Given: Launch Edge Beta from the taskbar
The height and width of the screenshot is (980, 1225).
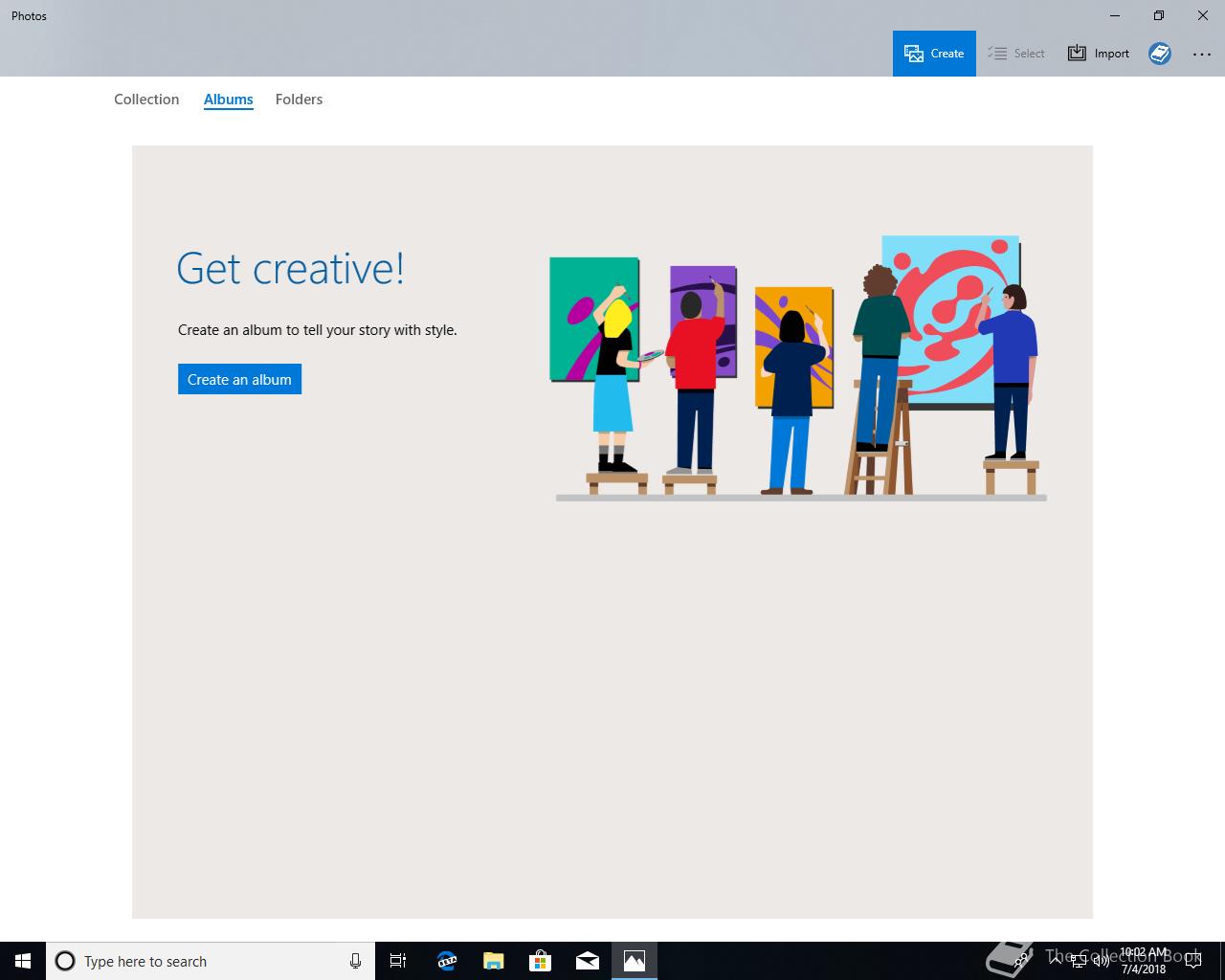Looking at the screenshot, I should click(x=446, y=961).
